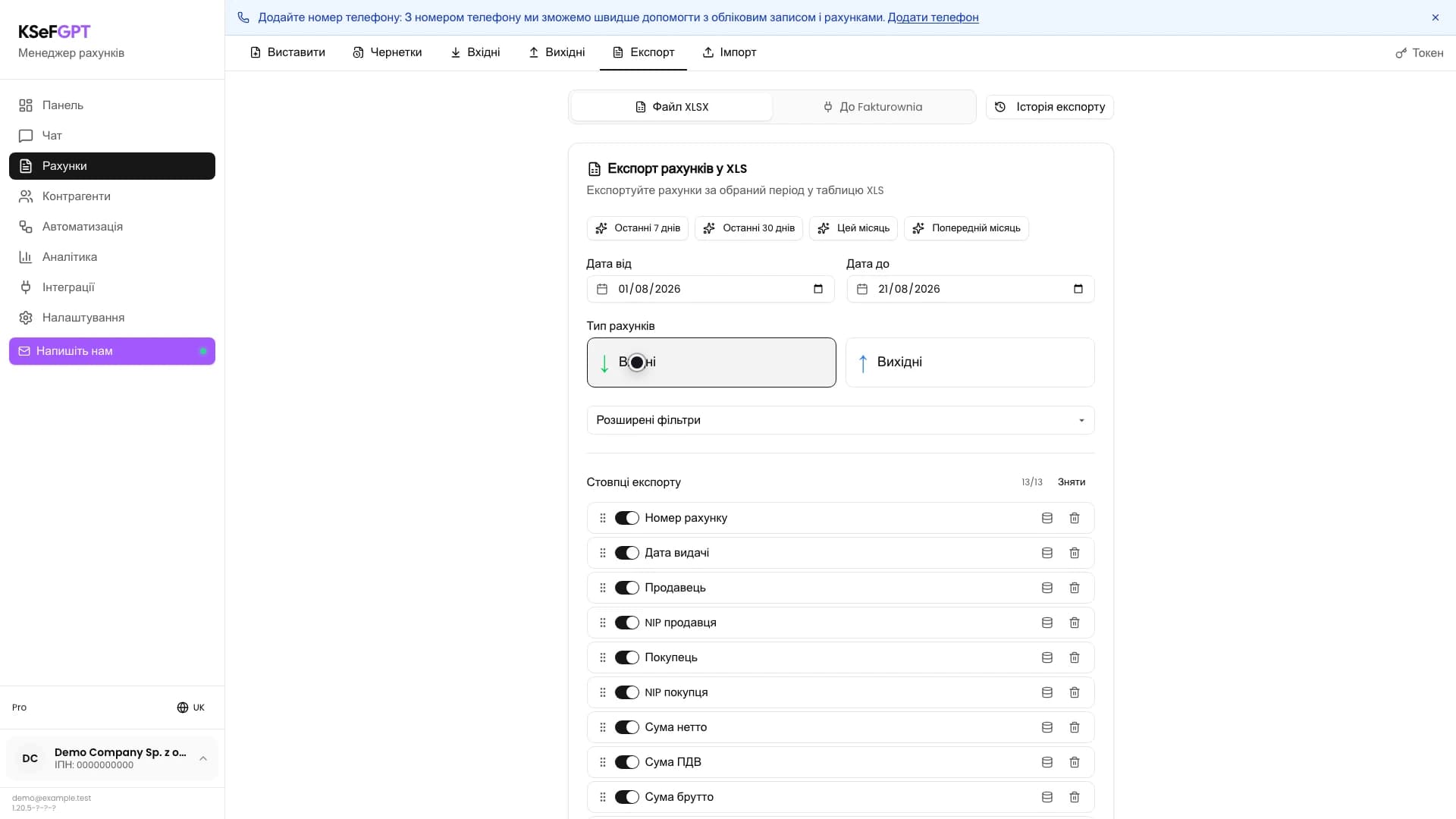The height and width of the screenshot is (819, 1456).
Task: Delete the NIP покупця column
Action: tap(1075, 692)
